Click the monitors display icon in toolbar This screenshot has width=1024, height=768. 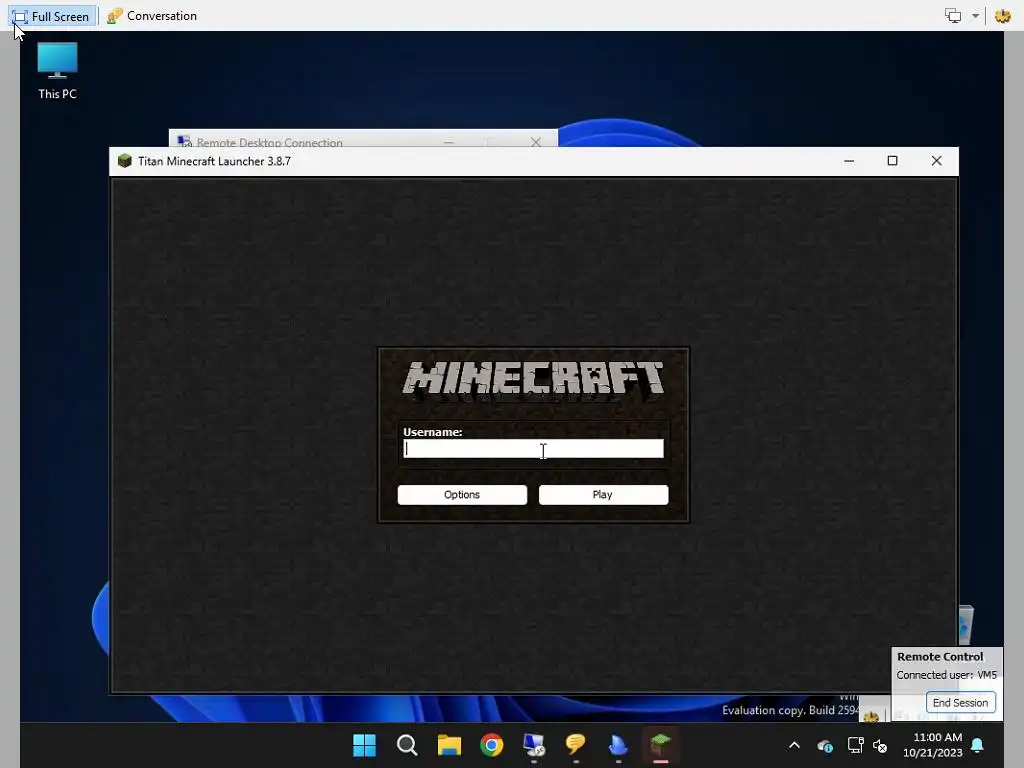953,16
